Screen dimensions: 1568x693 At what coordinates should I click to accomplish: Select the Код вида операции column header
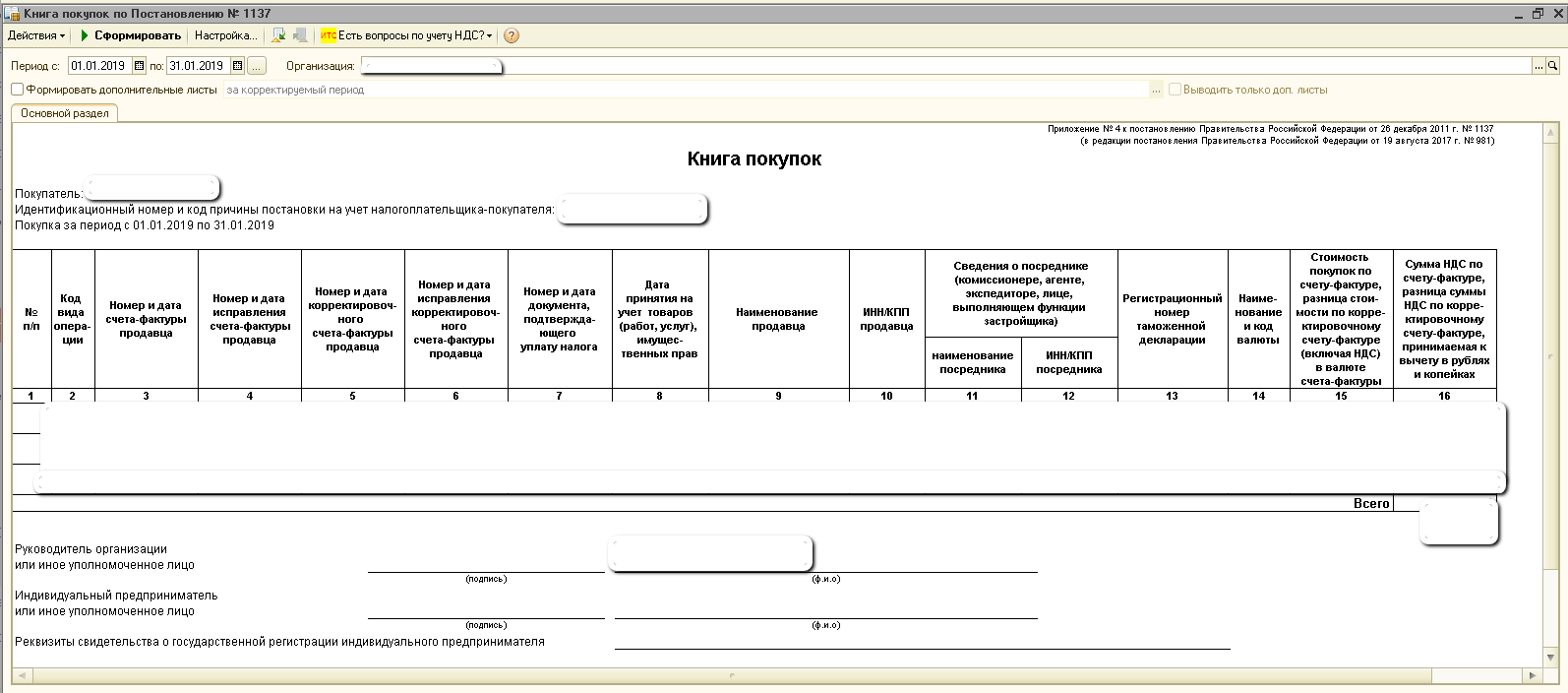point(72,319)
